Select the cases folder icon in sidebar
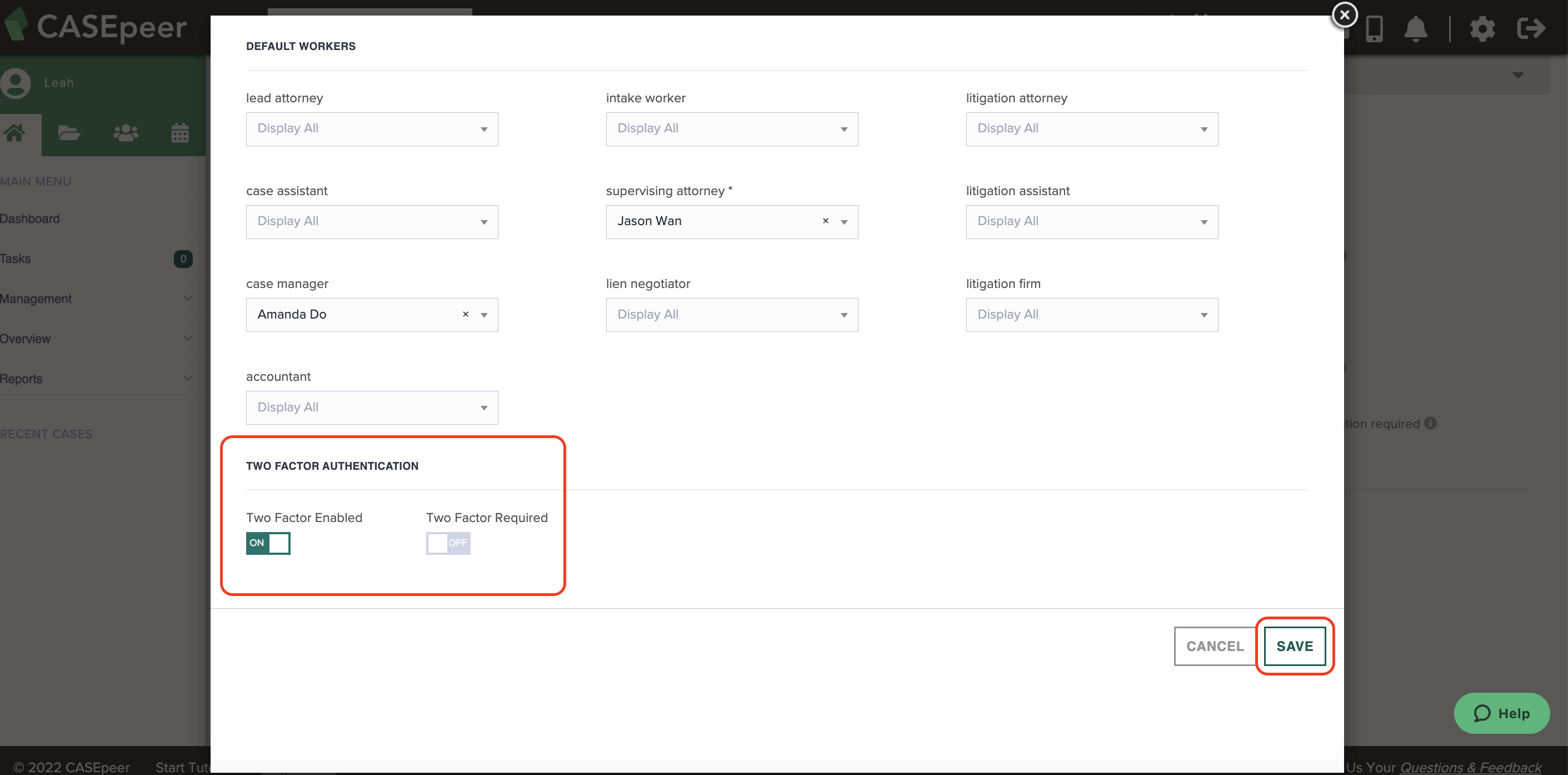 pyautogui.click(x=68, y=133)
